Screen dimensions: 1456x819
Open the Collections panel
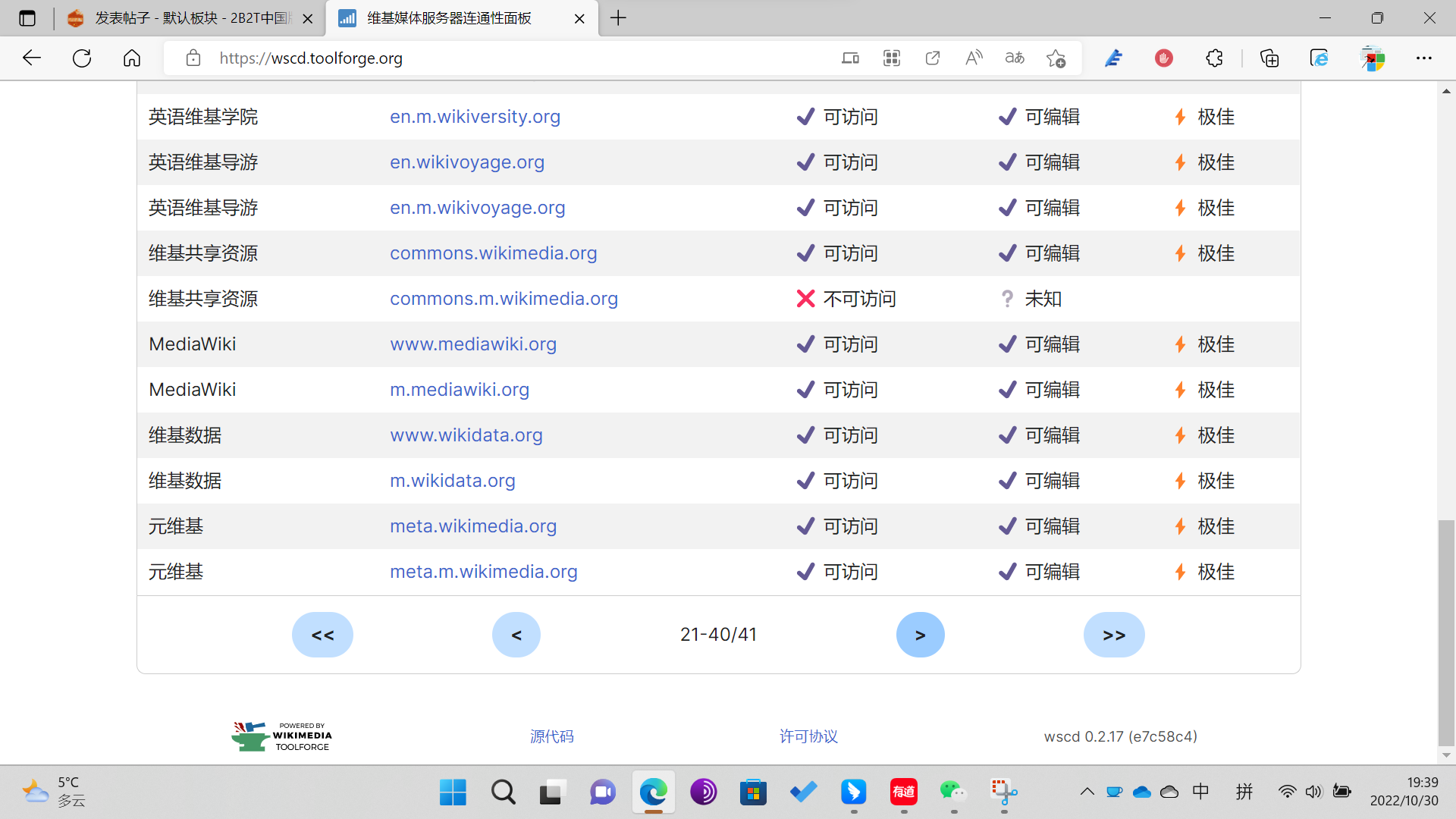(1269, 58)
